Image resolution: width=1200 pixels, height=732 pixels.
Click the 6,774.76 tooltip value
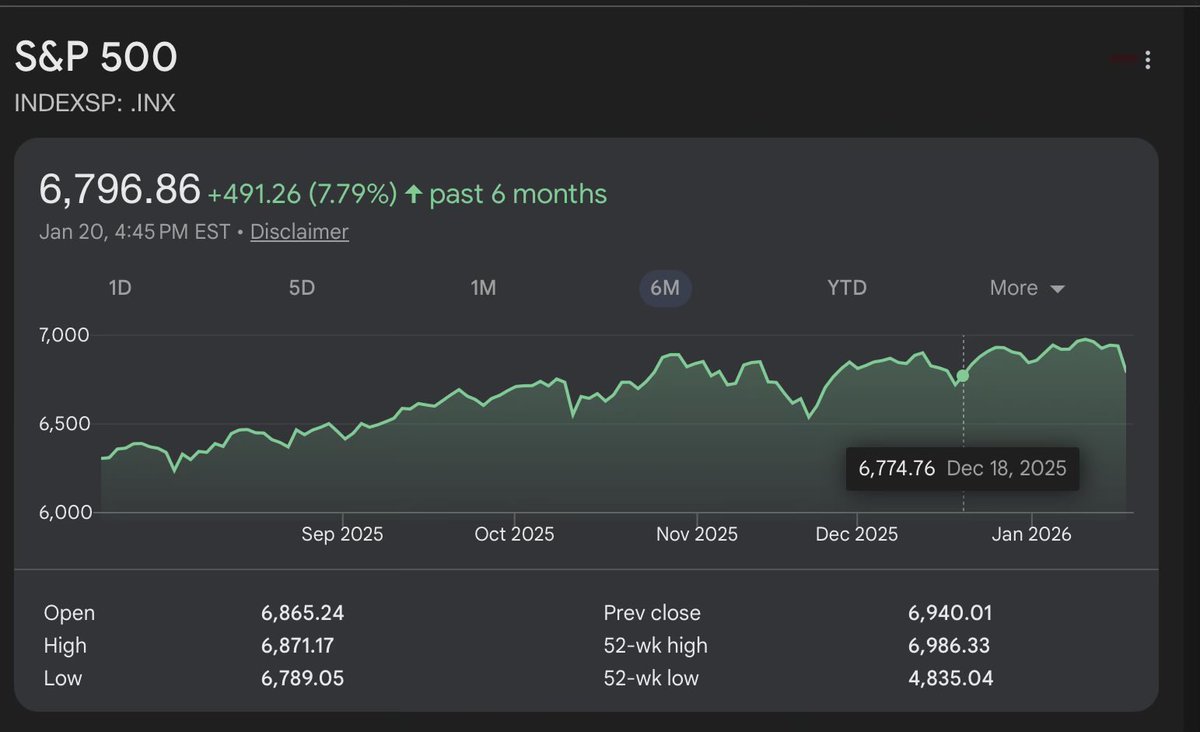[897, 468]
